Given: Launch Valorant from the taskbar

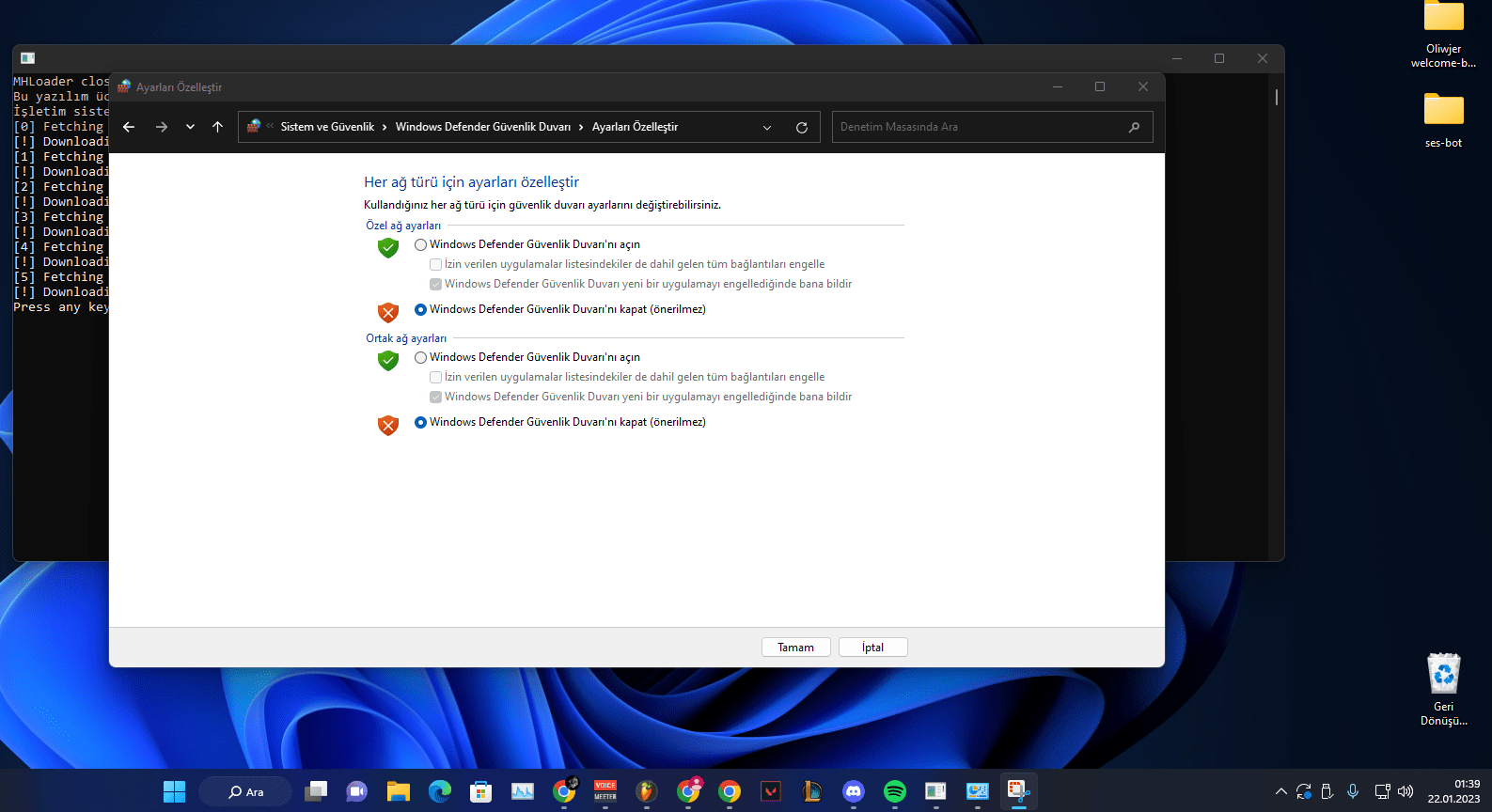Looking at the screenshot, I should (x=771, y=791).
